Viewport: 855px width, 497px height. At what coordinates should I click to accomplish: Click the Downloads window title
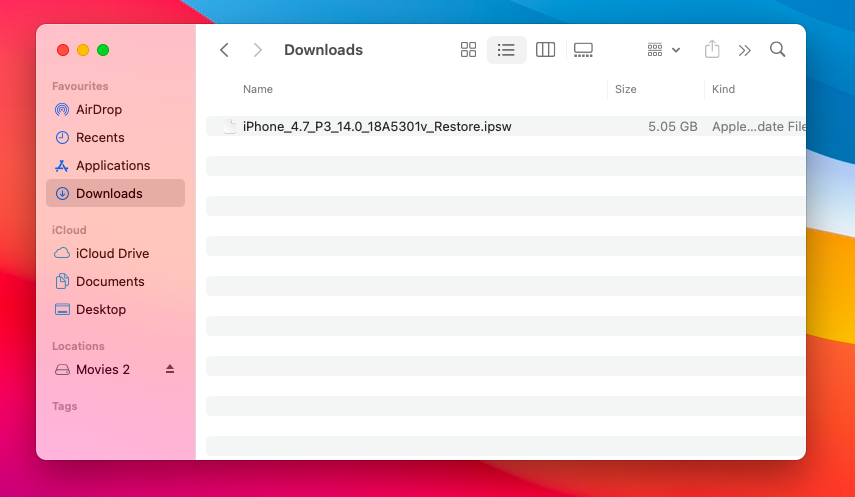(323, 50)
